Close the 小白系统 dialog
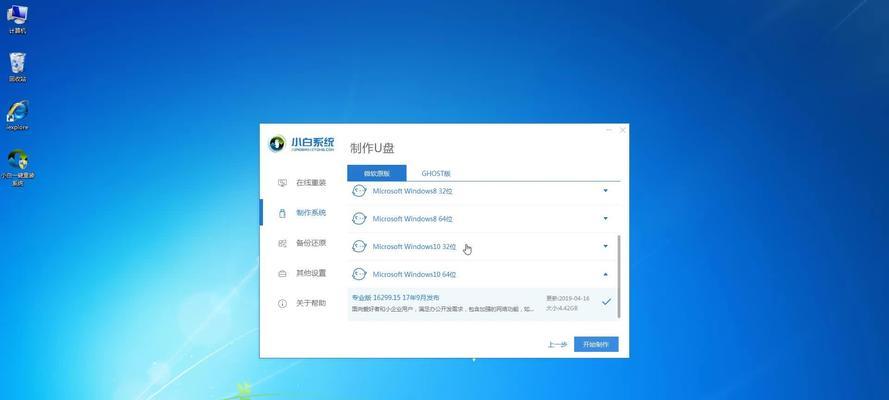This screenshot has width=889, height=400. [623, 130]
